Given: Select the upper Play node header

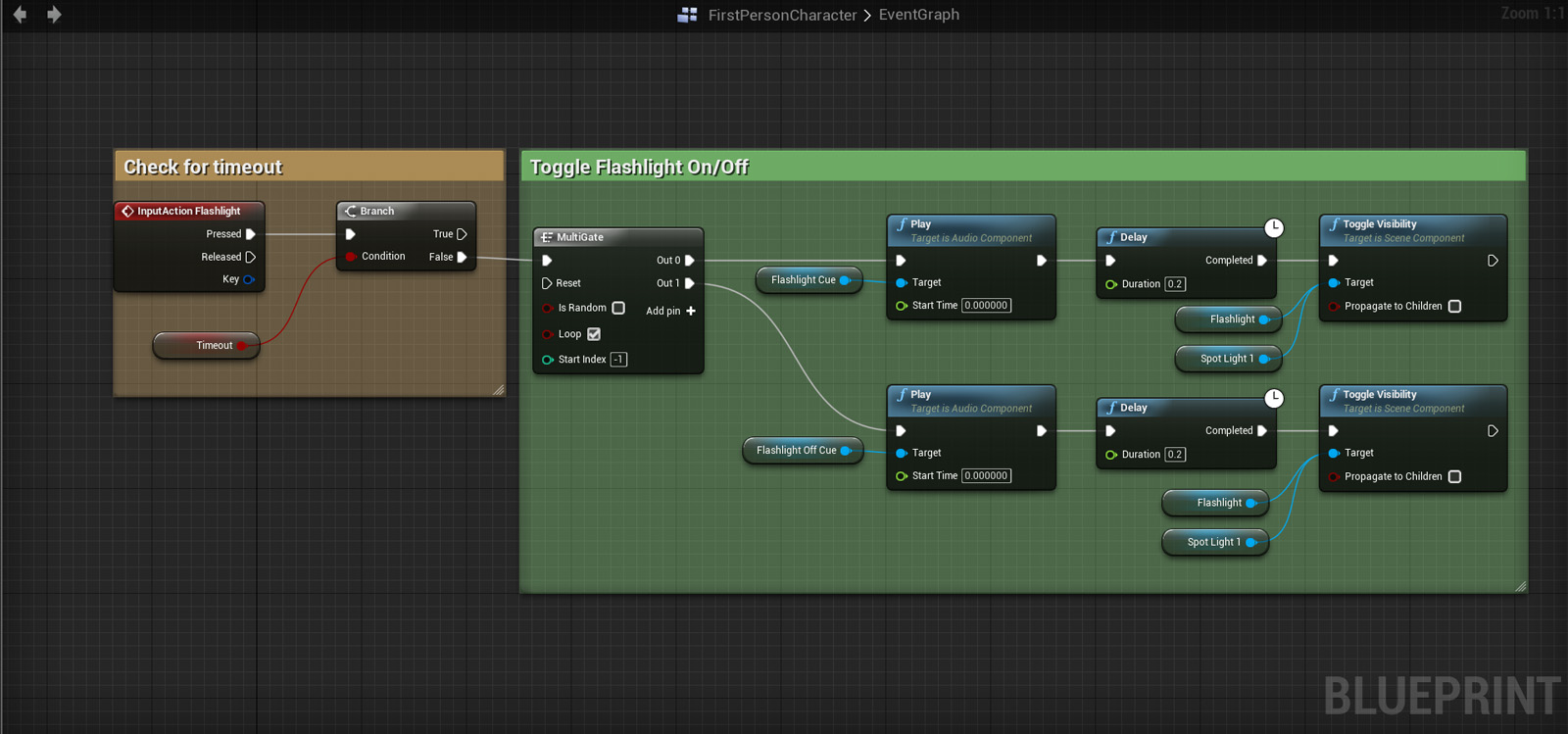Looking at the screenshot, I should (x=971, y=230).
